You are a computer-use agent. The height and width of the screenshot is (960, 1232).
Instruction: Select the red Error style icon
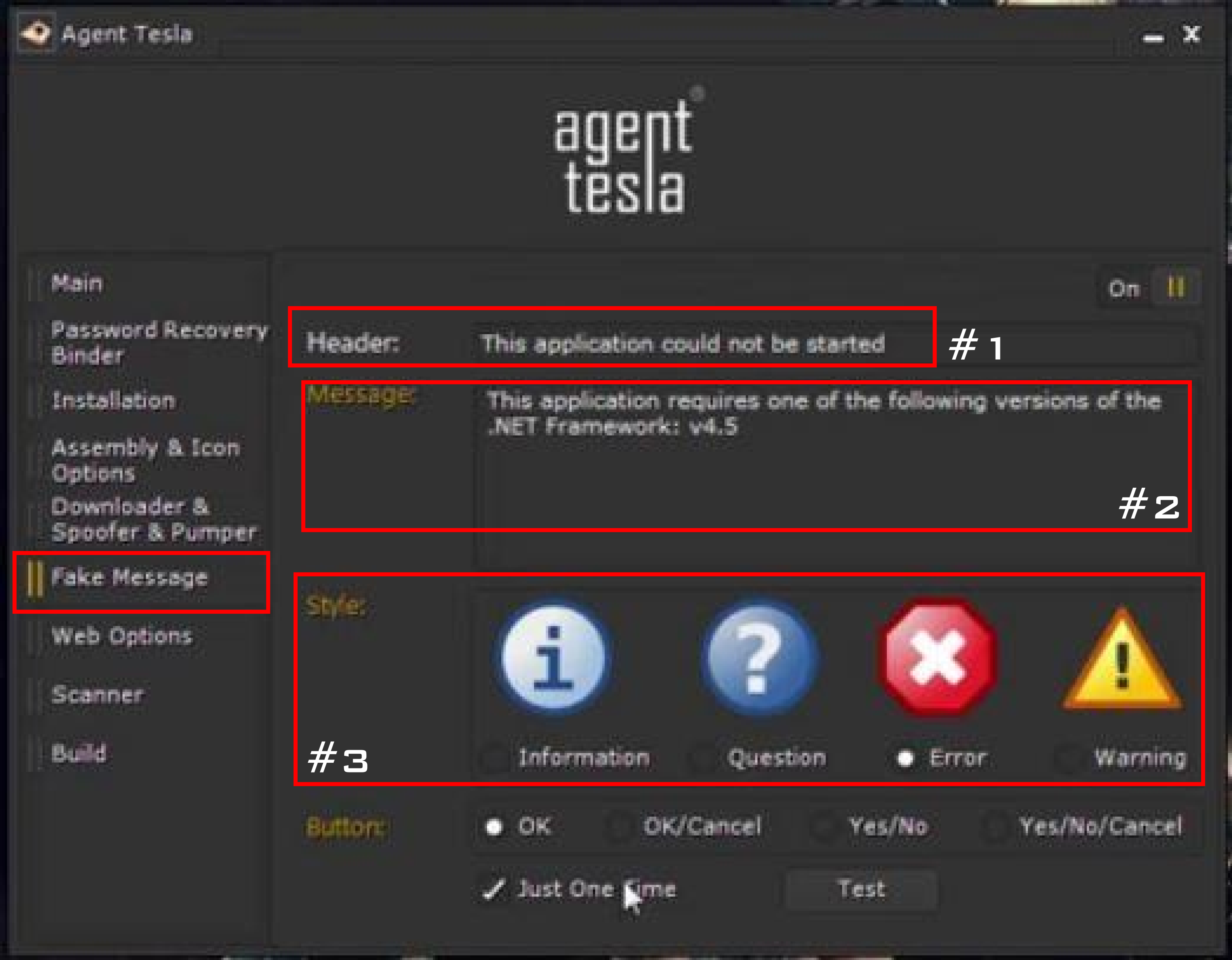[938, 658]
